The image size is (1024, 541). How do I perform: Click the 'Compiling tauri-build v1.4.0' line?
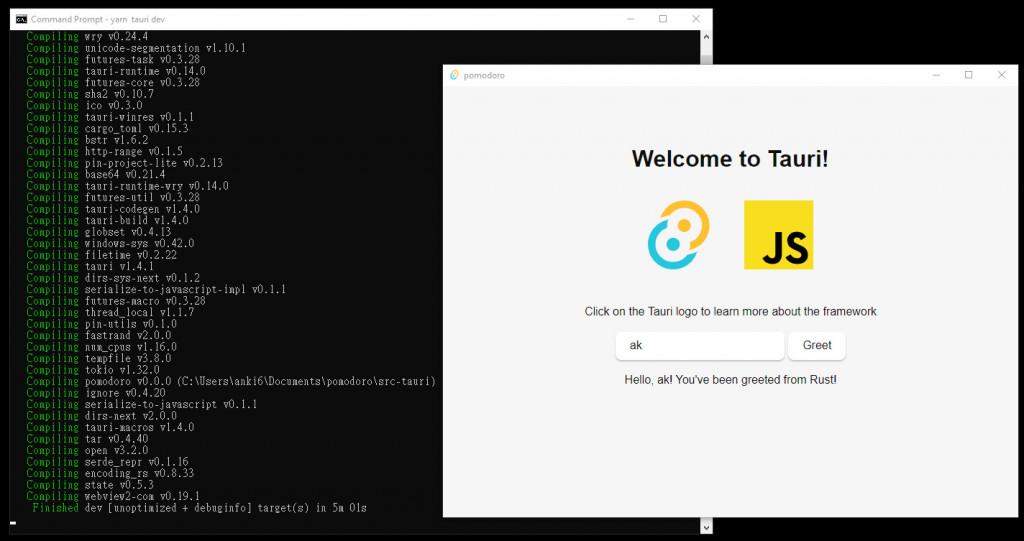[108, 221]
